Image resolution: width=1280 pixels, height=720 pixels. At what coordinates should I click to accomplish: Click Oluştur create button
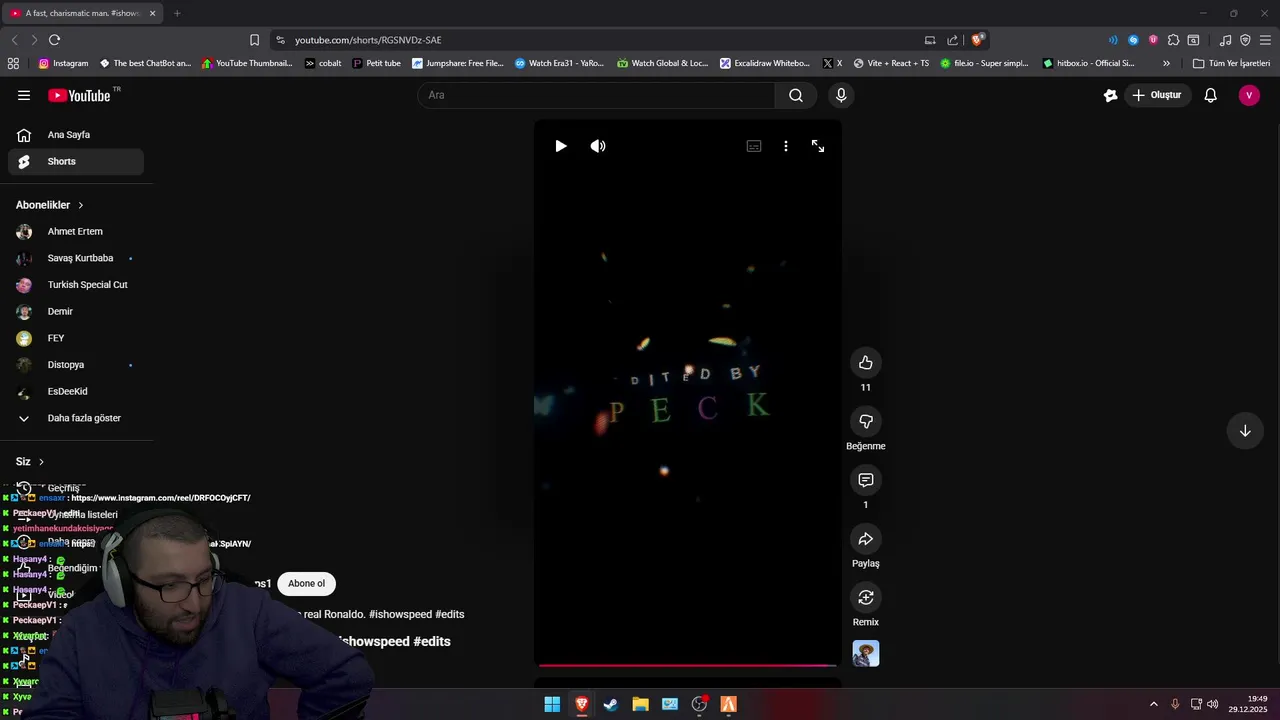click(1157, 95)
